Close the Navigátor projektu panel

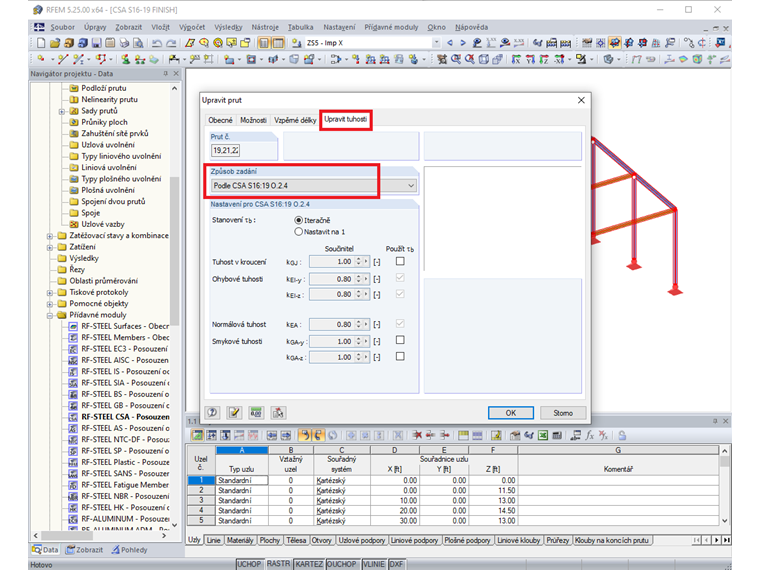coord(176,74)
